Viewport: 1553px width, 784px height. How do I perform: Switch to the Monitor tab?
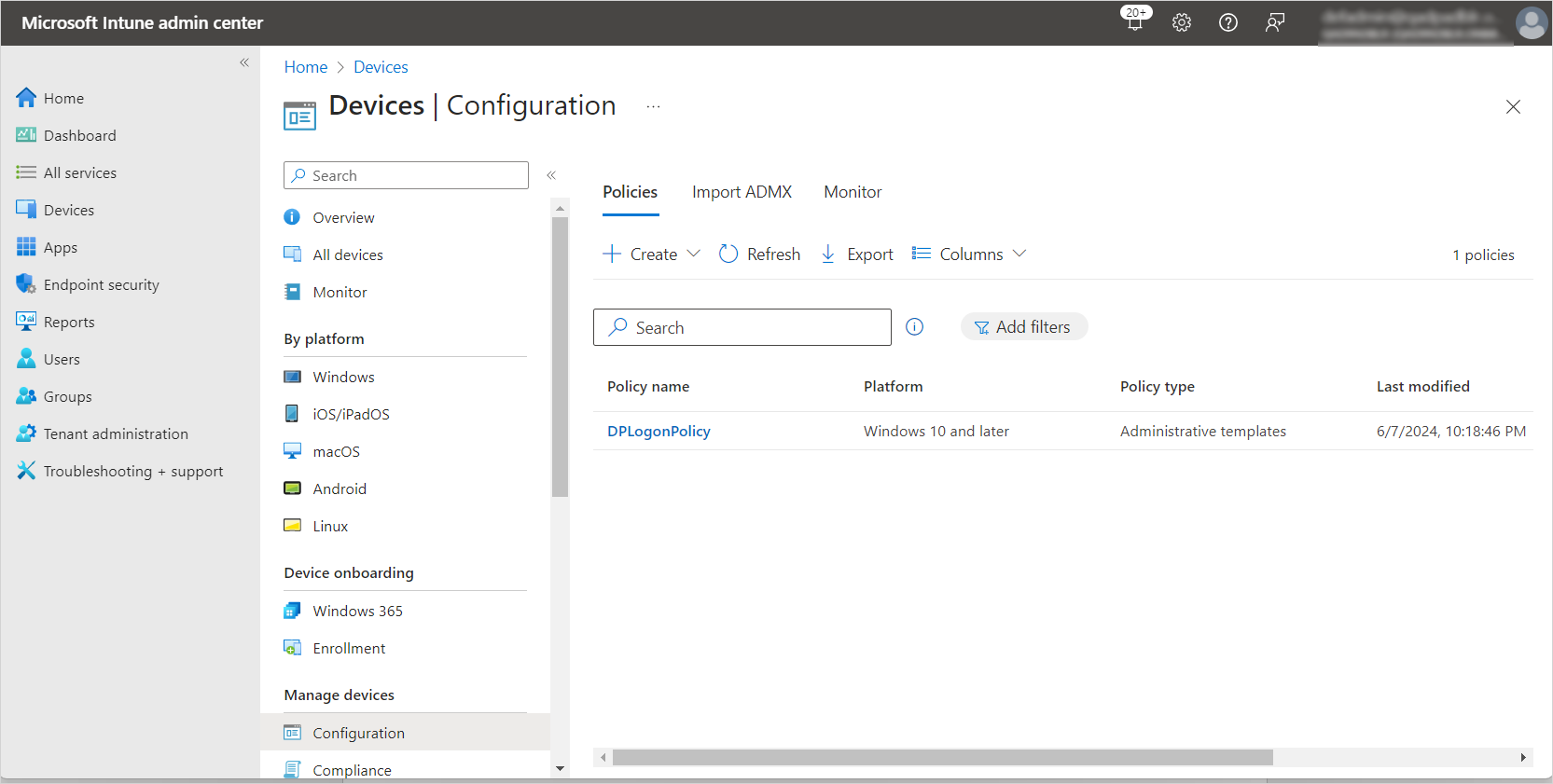(x=853, y=192)
